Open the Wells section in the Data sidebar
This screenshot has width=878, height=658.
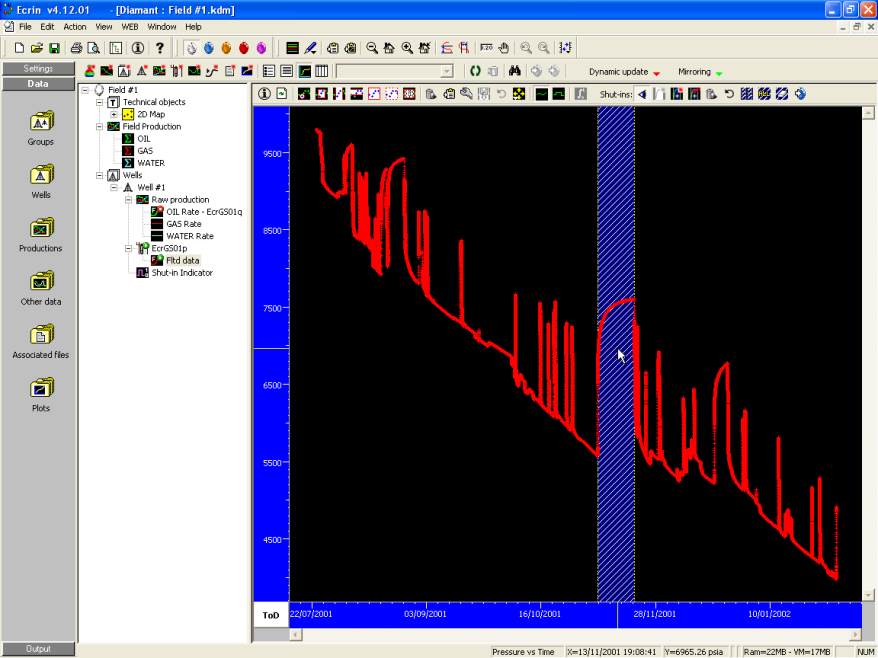40,176
